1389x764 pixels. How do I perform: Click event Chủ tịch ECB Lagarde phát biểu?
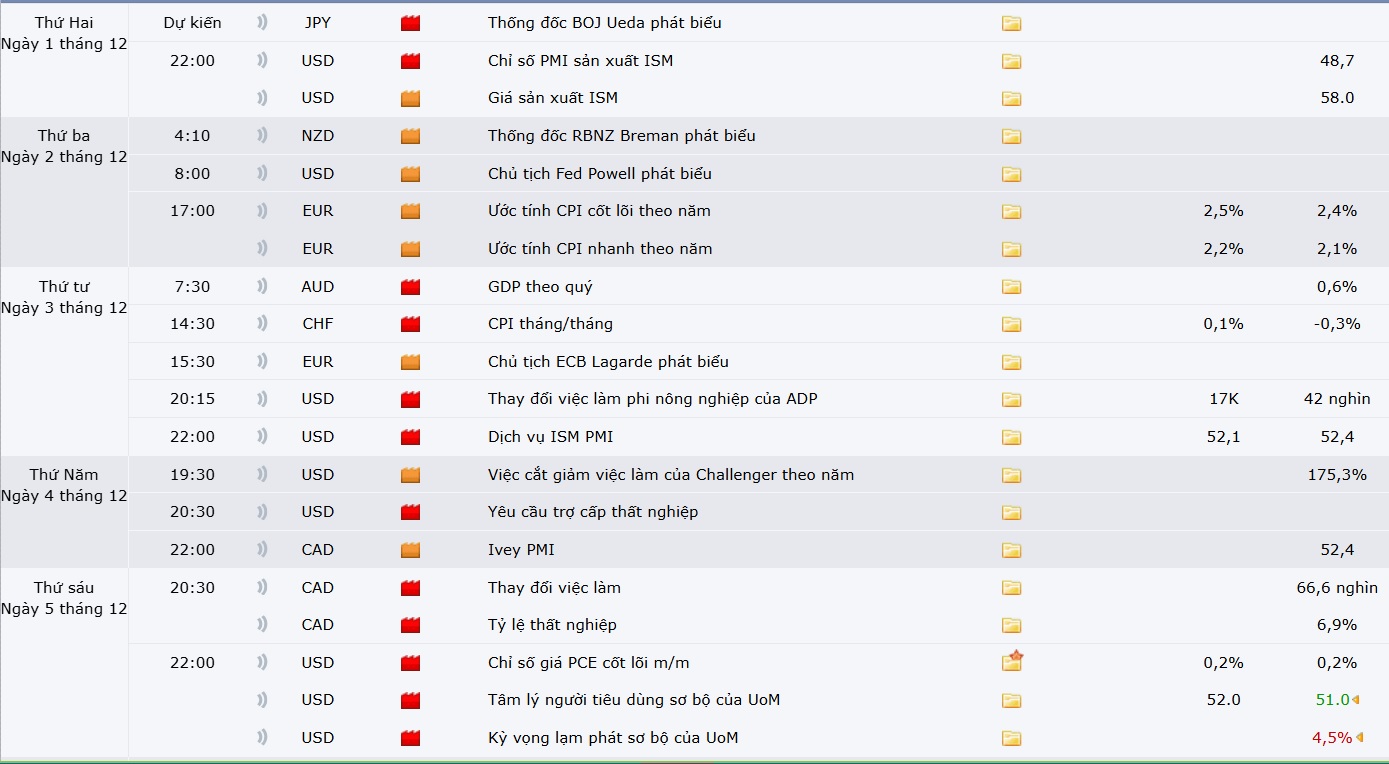point(608,362)
